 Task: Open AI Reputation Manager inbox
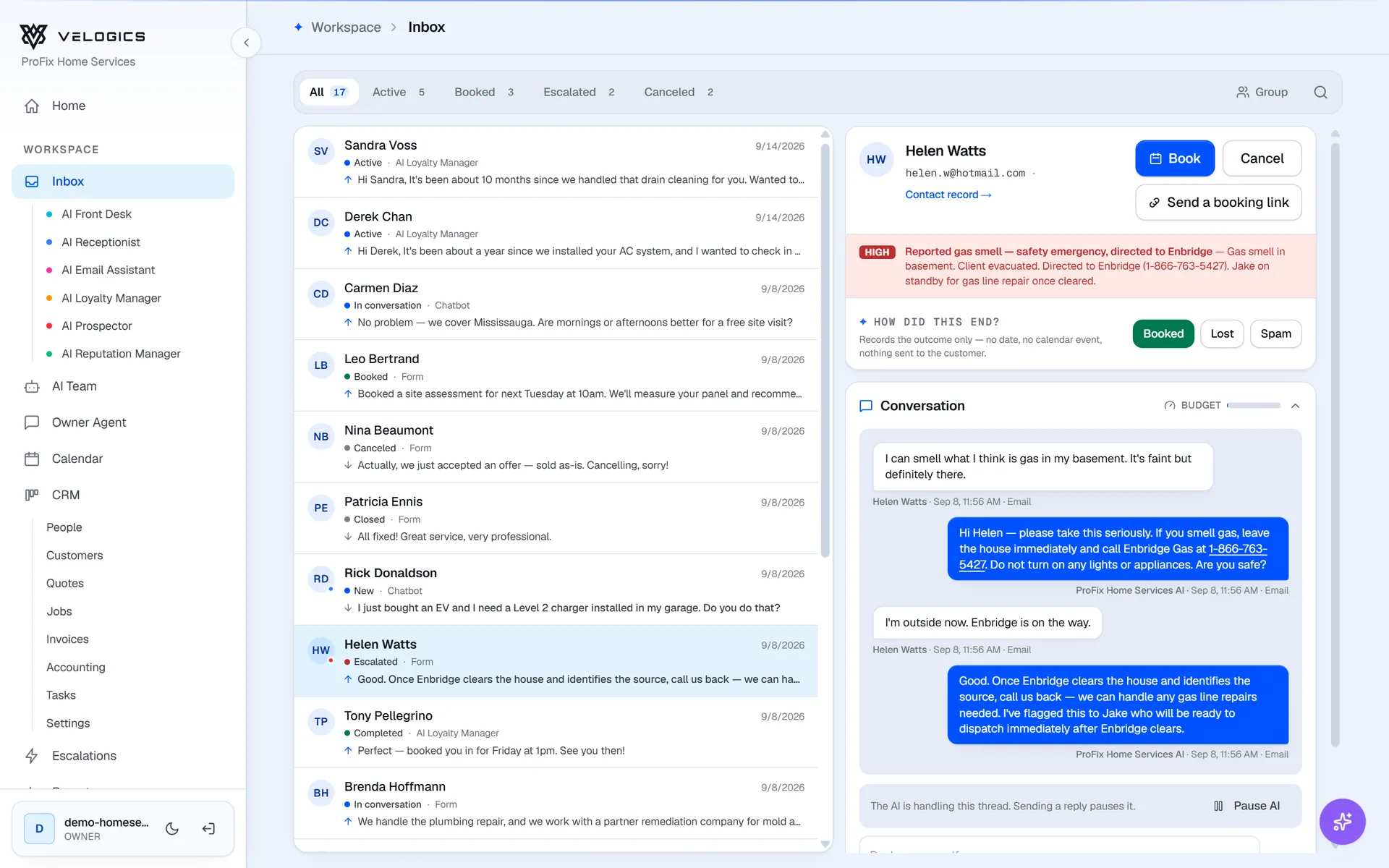[x=121, y=354]
